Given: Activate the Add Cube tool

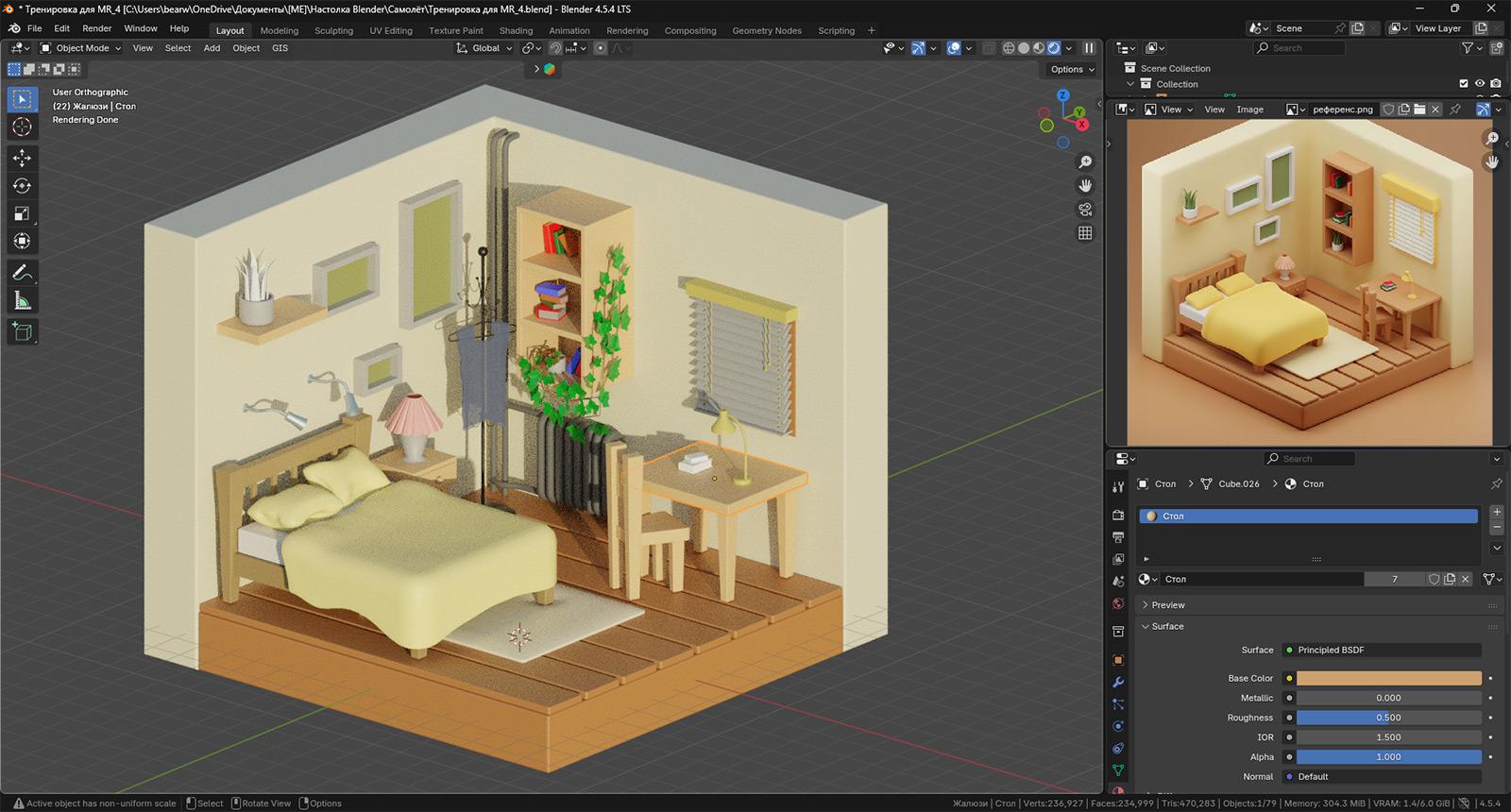Looking at the screenshot, I should tap(22, 331).
